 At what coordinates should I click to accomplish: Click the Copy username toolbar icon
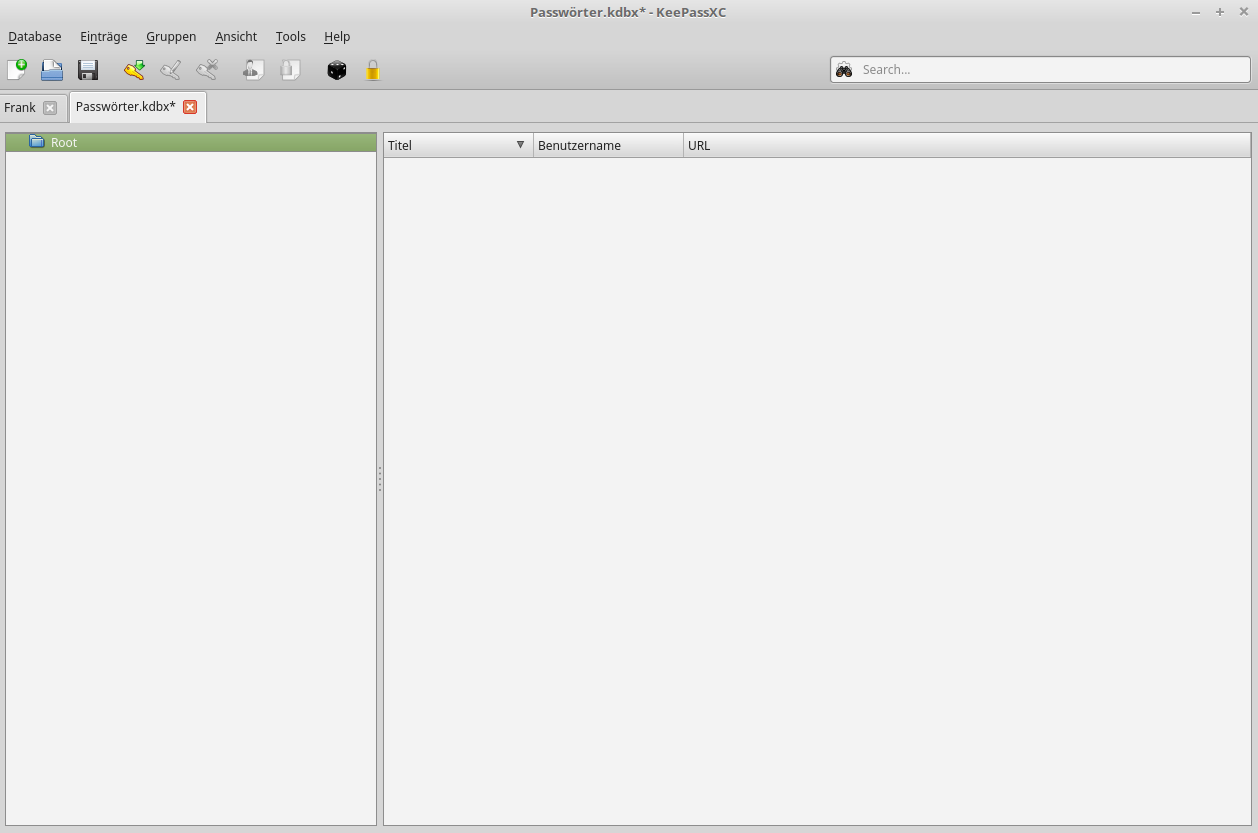254,70
